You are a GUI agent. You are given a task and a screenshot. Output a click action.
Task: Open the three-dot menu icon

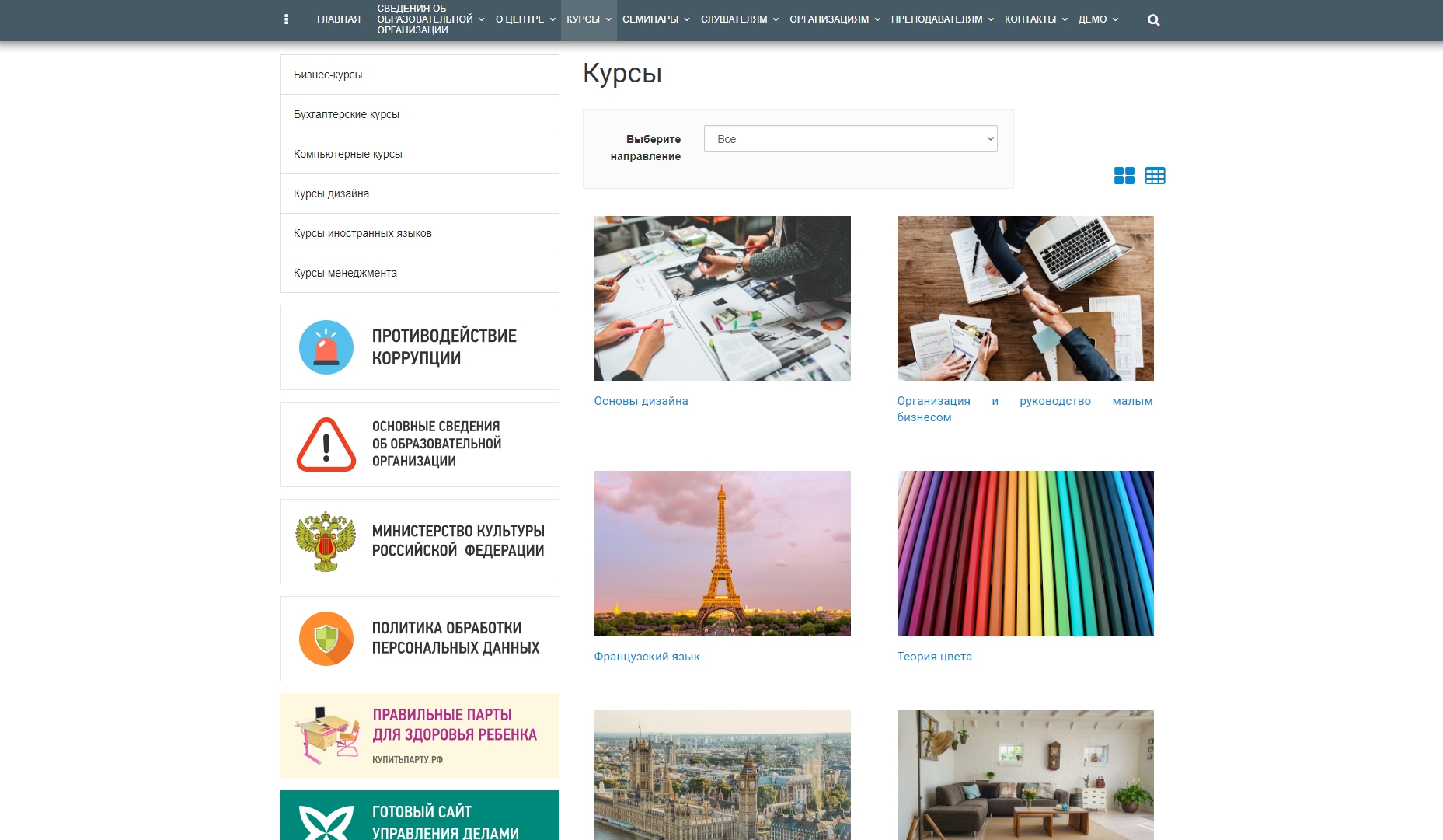286,19
